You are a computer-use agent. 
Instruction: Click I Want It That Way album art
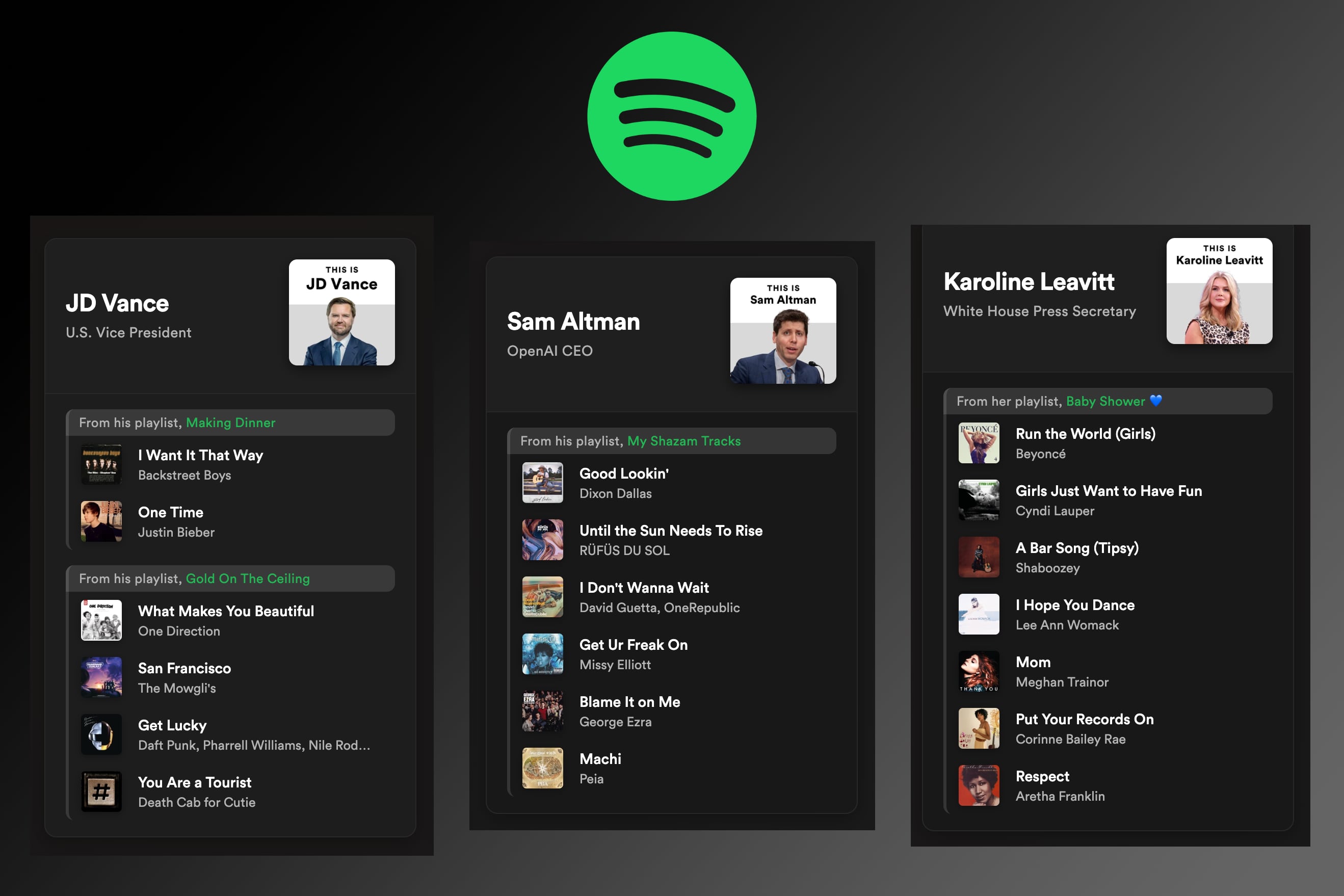point(101,465)
